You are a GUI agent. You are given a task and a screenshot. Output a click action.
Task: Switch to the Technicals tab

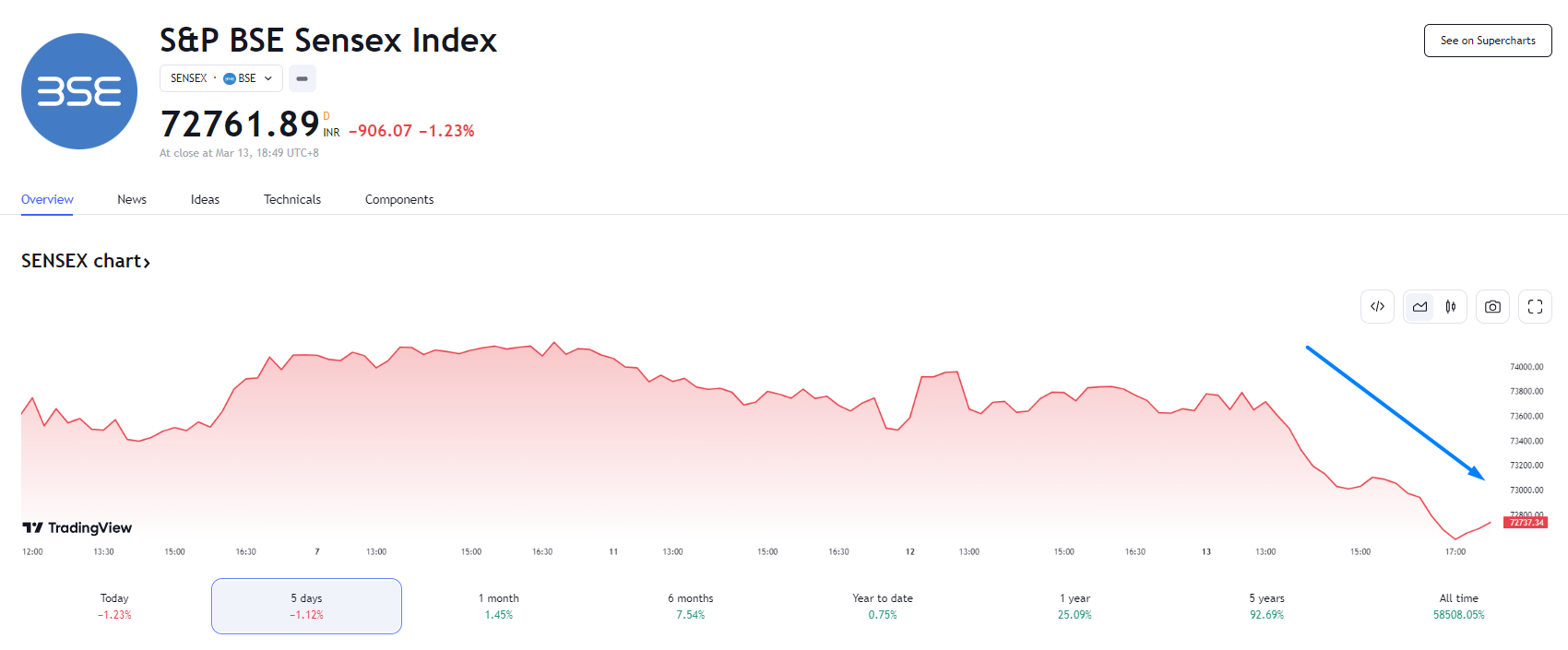[x=292, y=199]
